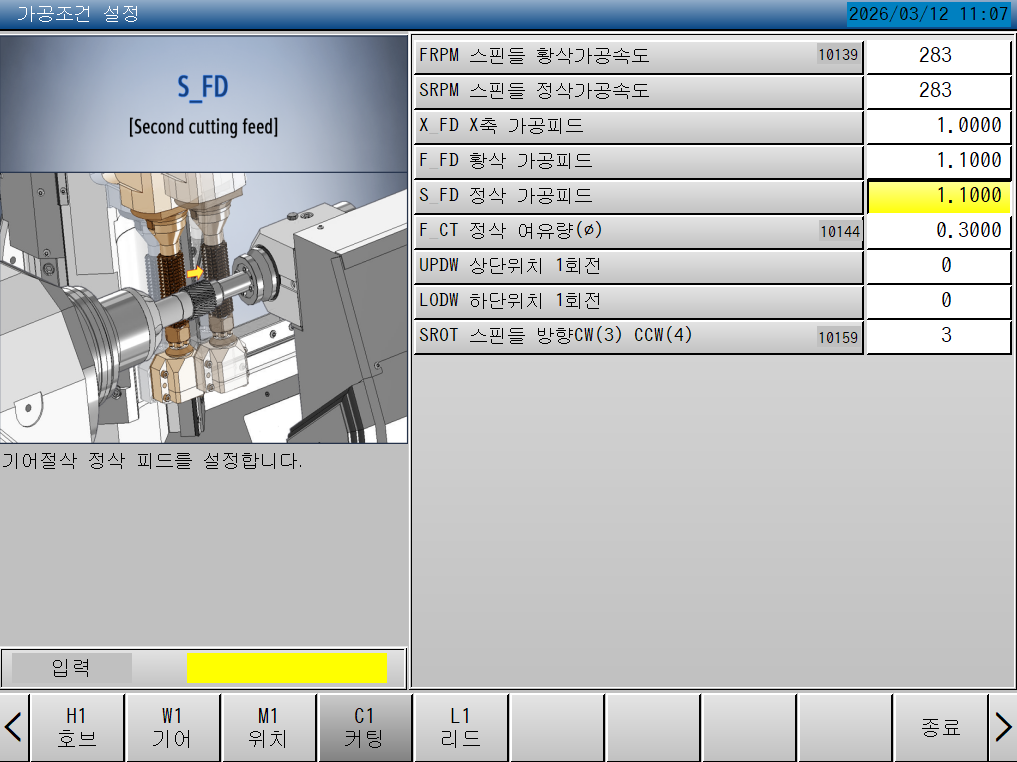Click the right arrow on the softkey bar
1017x762 pixels.
tap(1003, 727)
